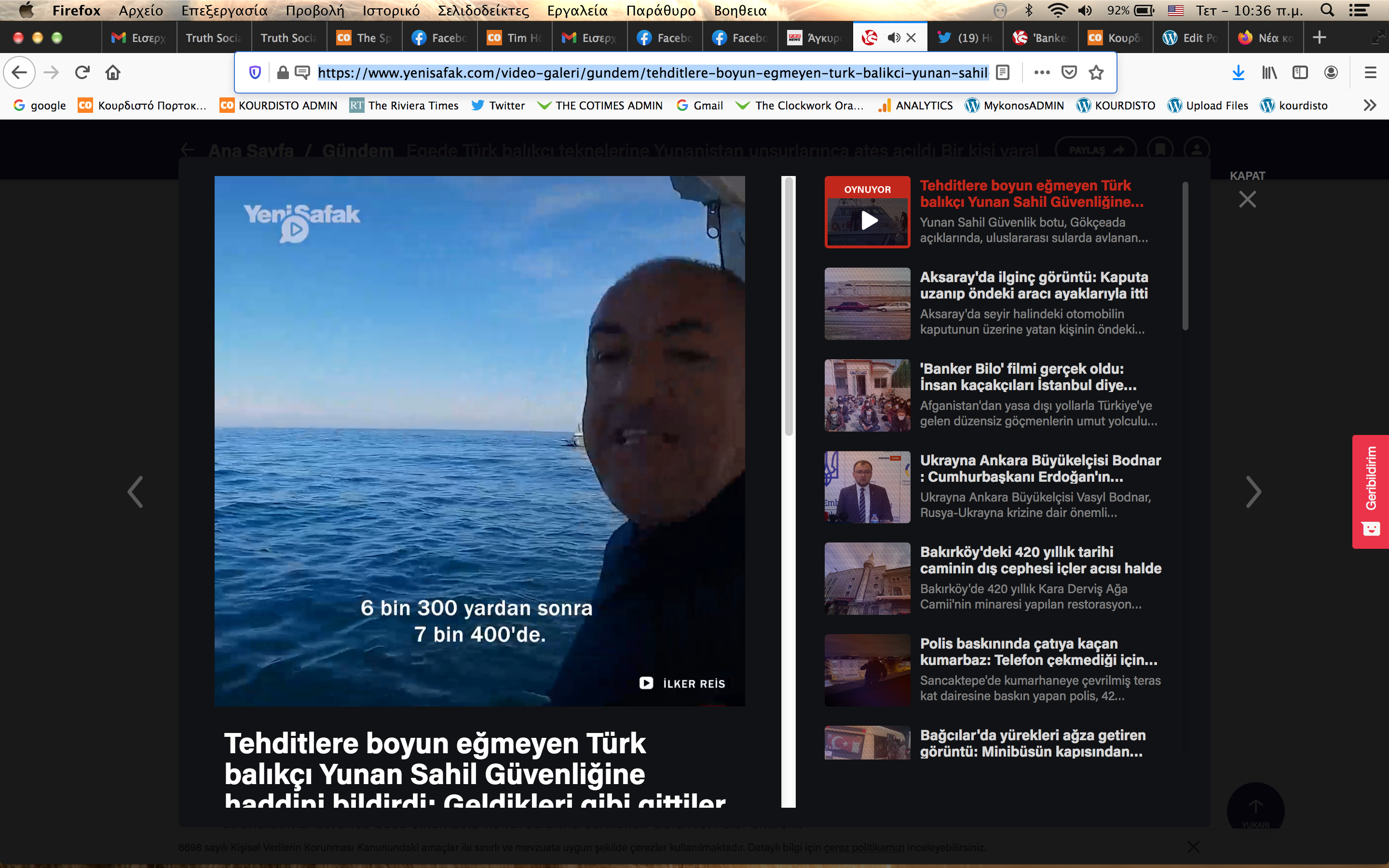Save page to Pocket
This screenshot has height=868, width=1389.
tap(1069, 72)
